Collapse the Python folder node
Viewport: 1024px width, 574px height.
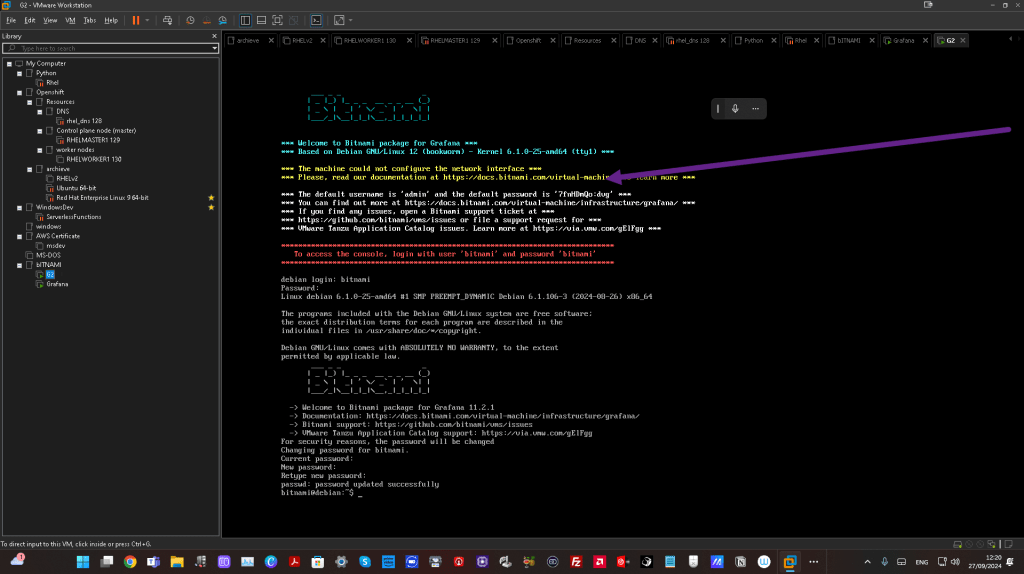click(20, 74)
